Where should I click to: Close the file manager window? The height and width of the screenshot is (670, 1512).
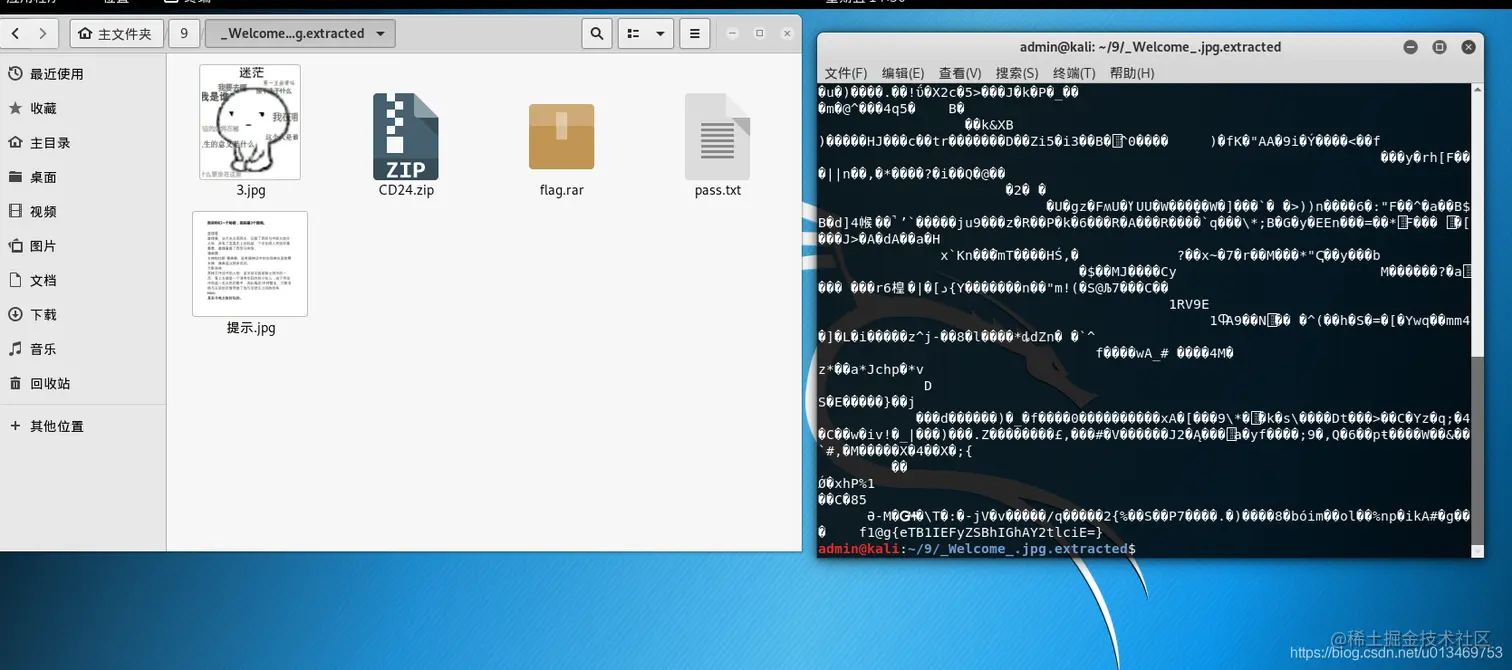(x=787, y=33)
